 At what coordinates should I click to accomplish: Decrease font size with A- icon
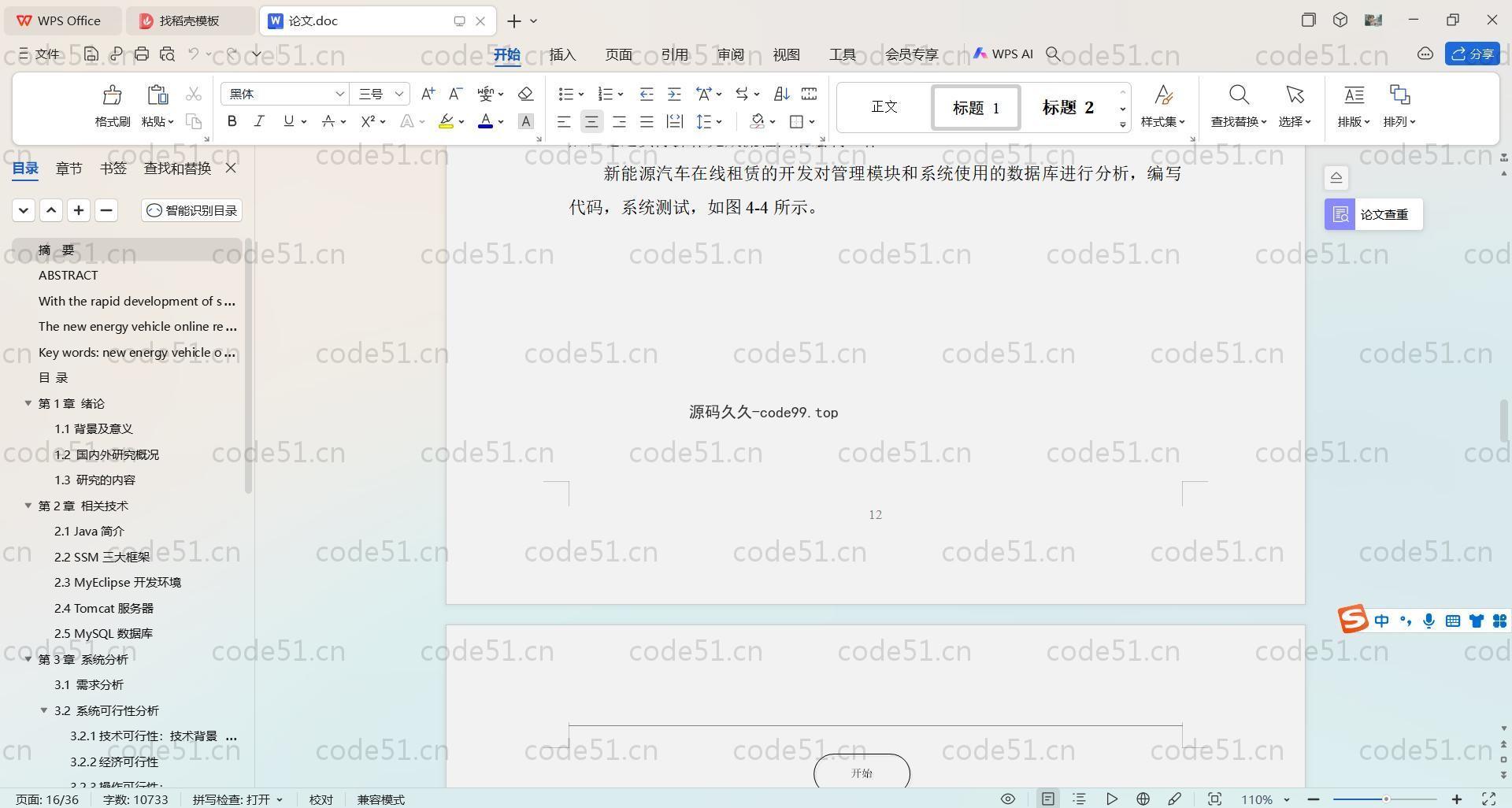pyautogui.click(x=455, y=94)
